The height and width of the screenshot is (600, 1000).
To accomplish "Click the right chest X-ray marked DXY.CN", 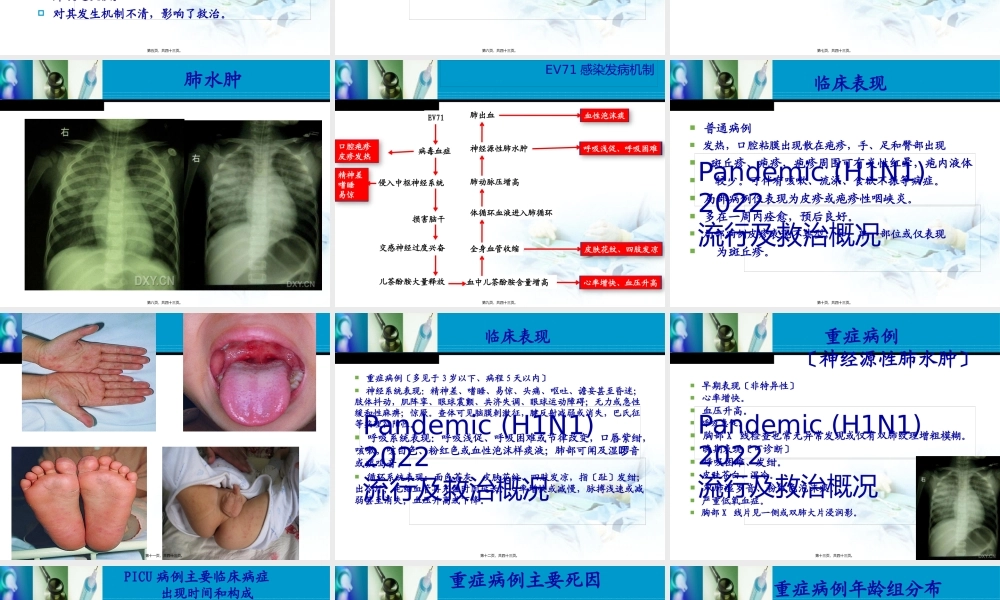I will (253, 205).
